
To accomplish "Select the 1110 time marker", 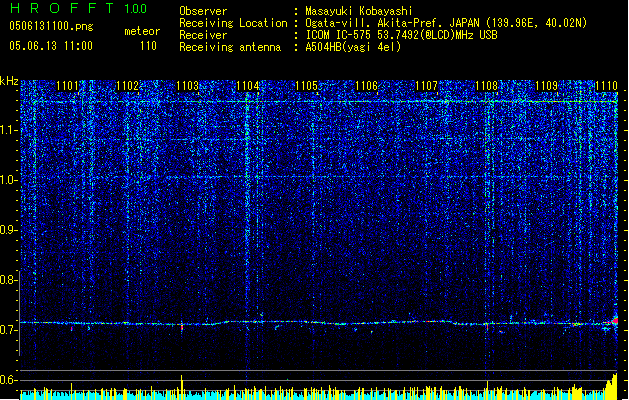I will 607,86.
